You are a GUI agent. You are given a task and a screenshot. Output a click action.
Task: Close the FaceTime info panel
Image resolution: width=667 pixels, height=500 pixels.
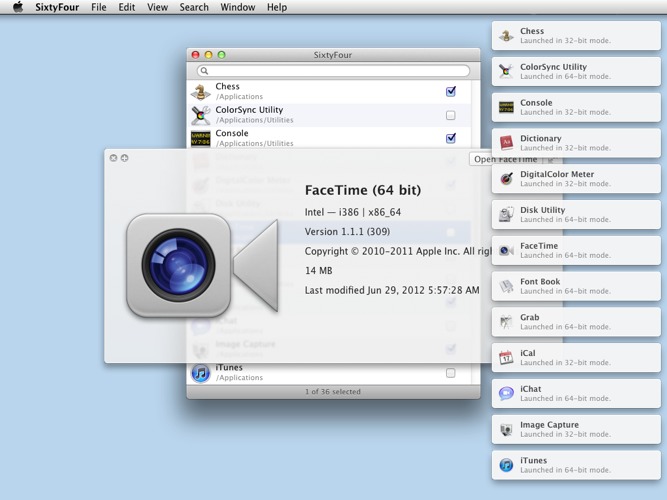click(113, 158)
